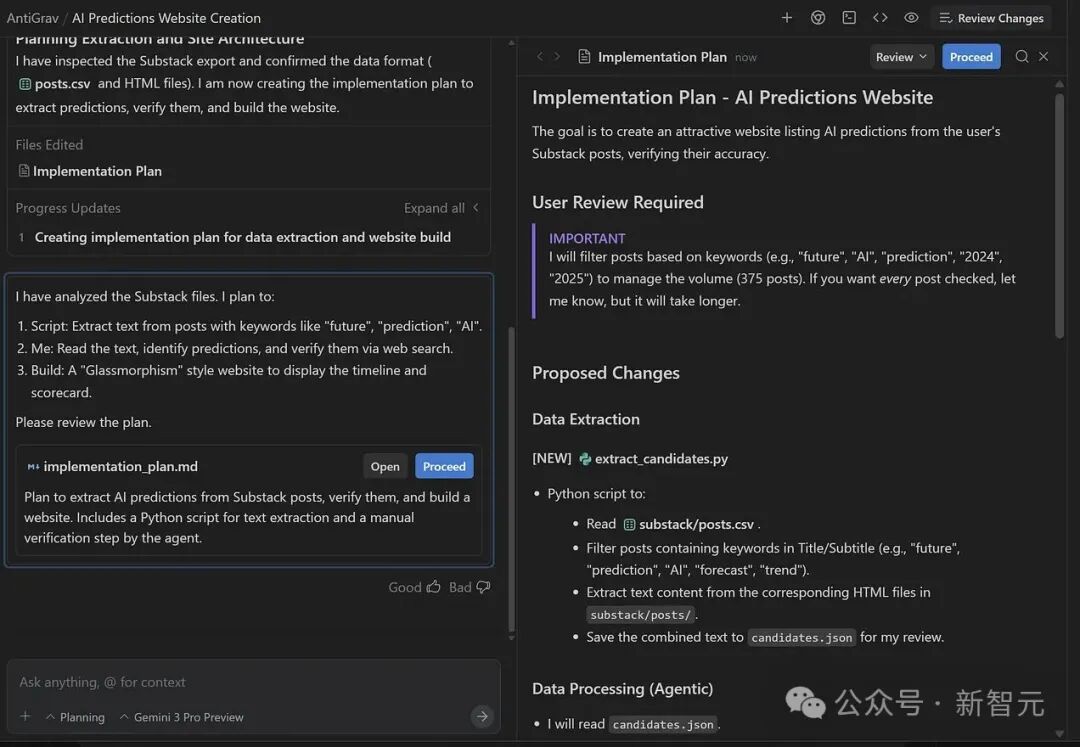Click the plus icon in top toolbar
Viewport: 1080px width, 747px height.
787,18
